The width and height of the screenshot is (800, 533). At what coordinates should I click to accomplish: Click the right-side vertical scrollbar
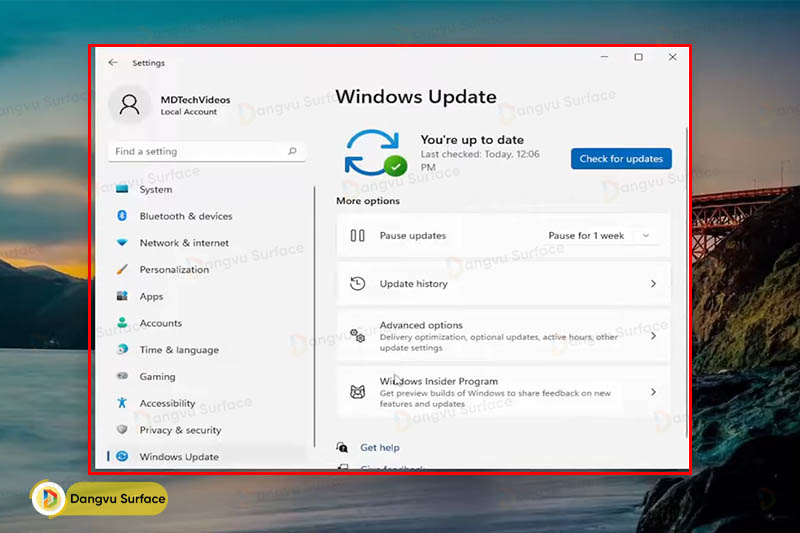tap(686, 283)
